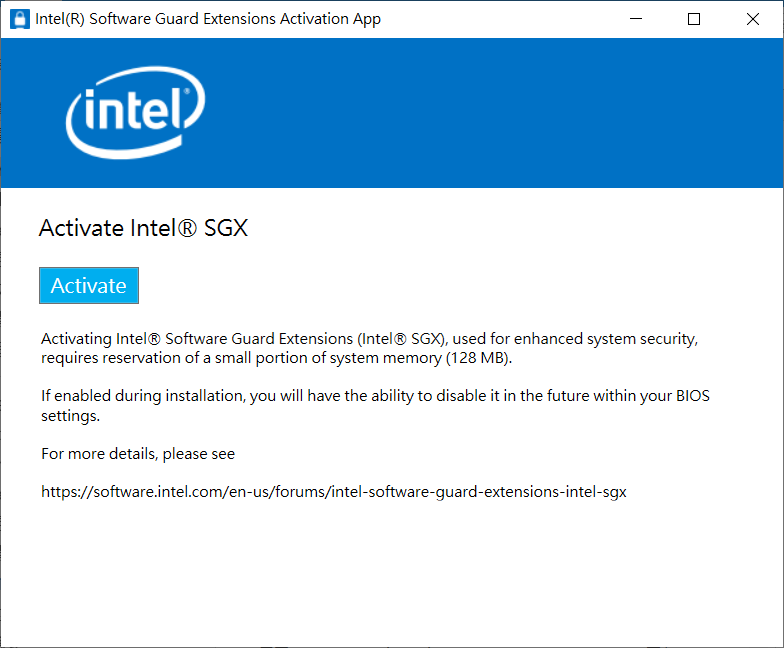Click the Intel logo in the banner
This screenshot has height=648, width=784.
click(136, 112)
